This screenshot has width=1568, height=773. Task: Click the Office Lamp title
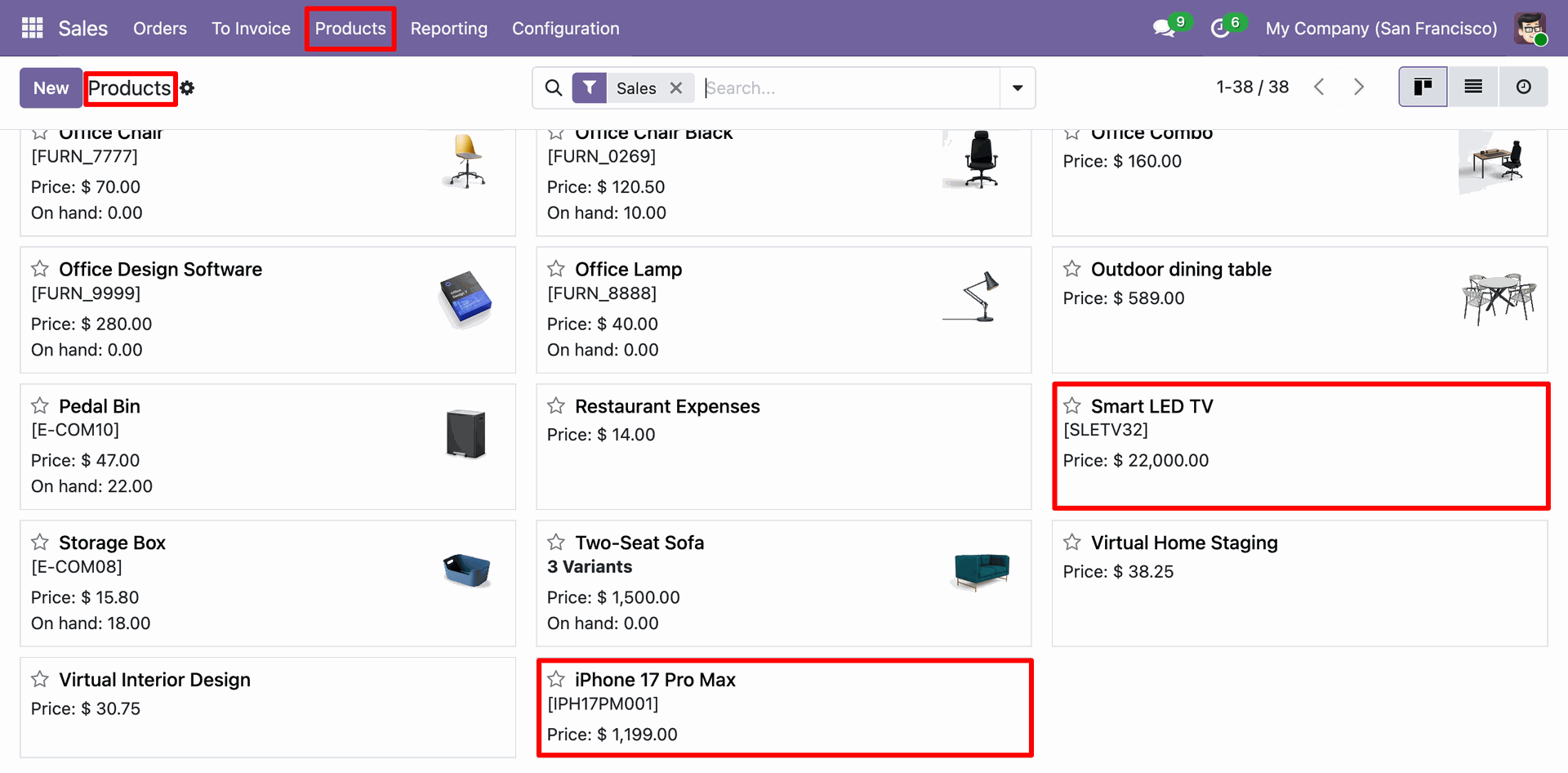click(628, 269)
